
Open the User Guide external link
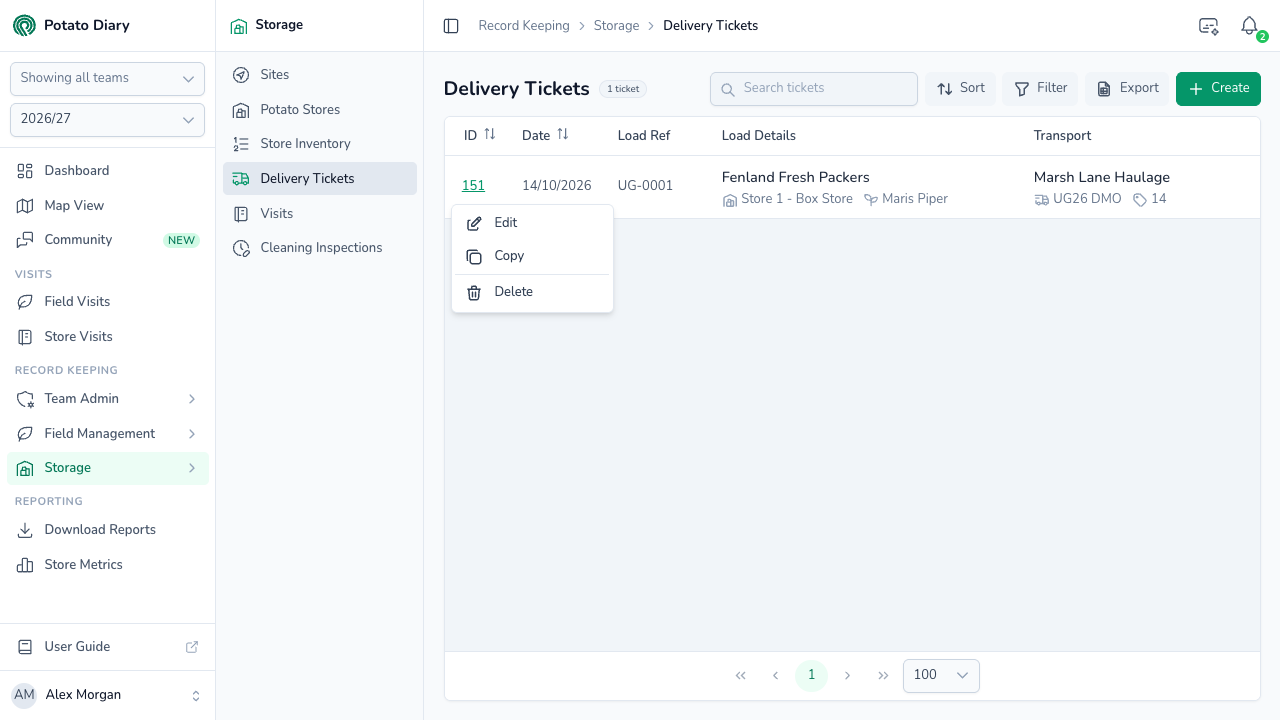tap(108, 647)
